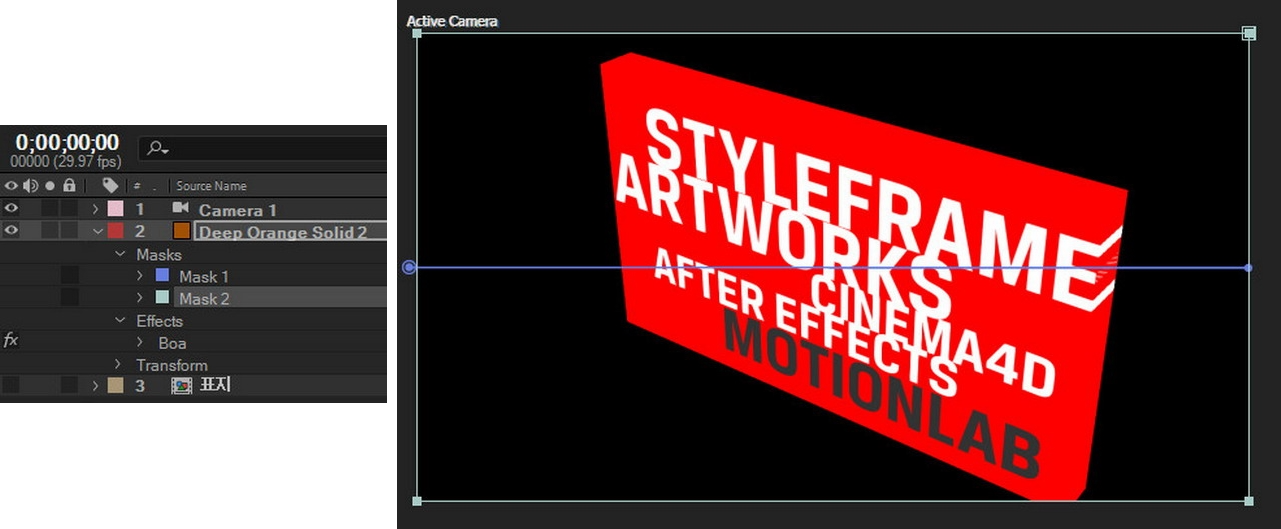Select the Deep Orange Solid 2 layer name
The width and height of the screenshot is (1281, 529).
click(283, 232)
